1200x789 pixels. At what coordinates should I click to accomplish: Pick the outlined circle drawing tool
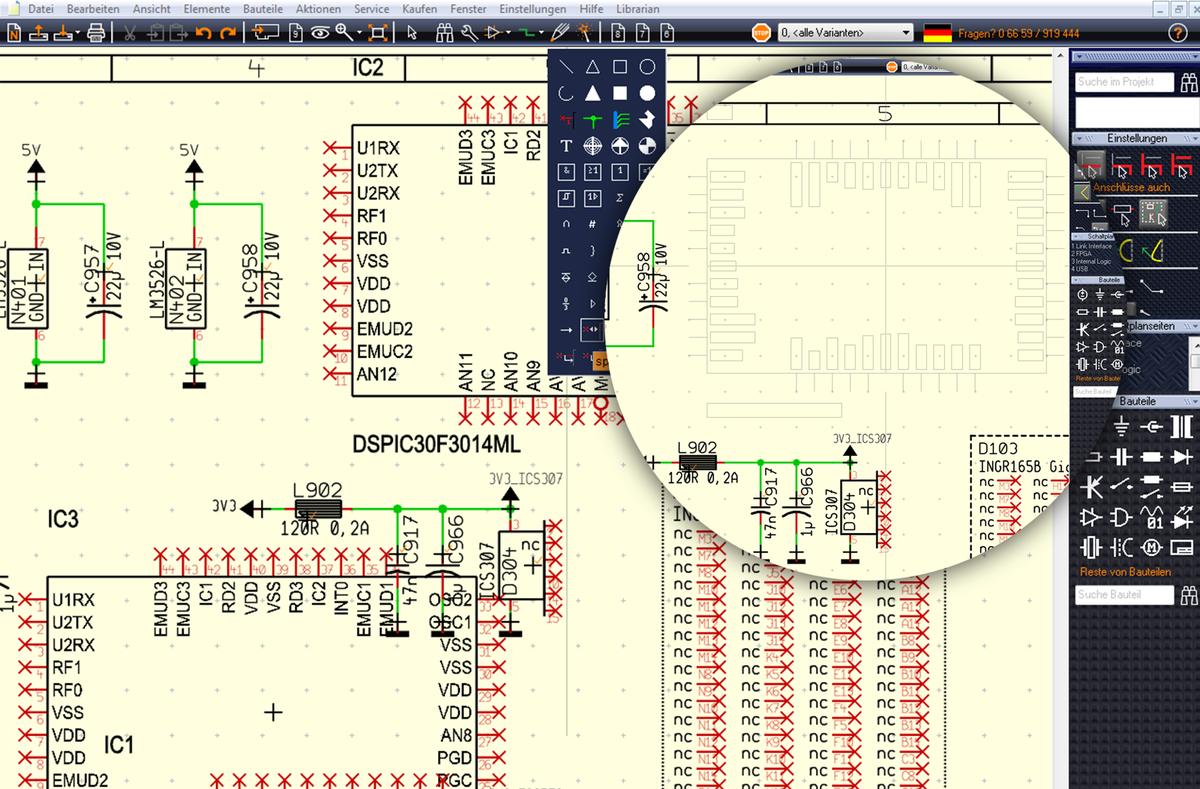648,67
